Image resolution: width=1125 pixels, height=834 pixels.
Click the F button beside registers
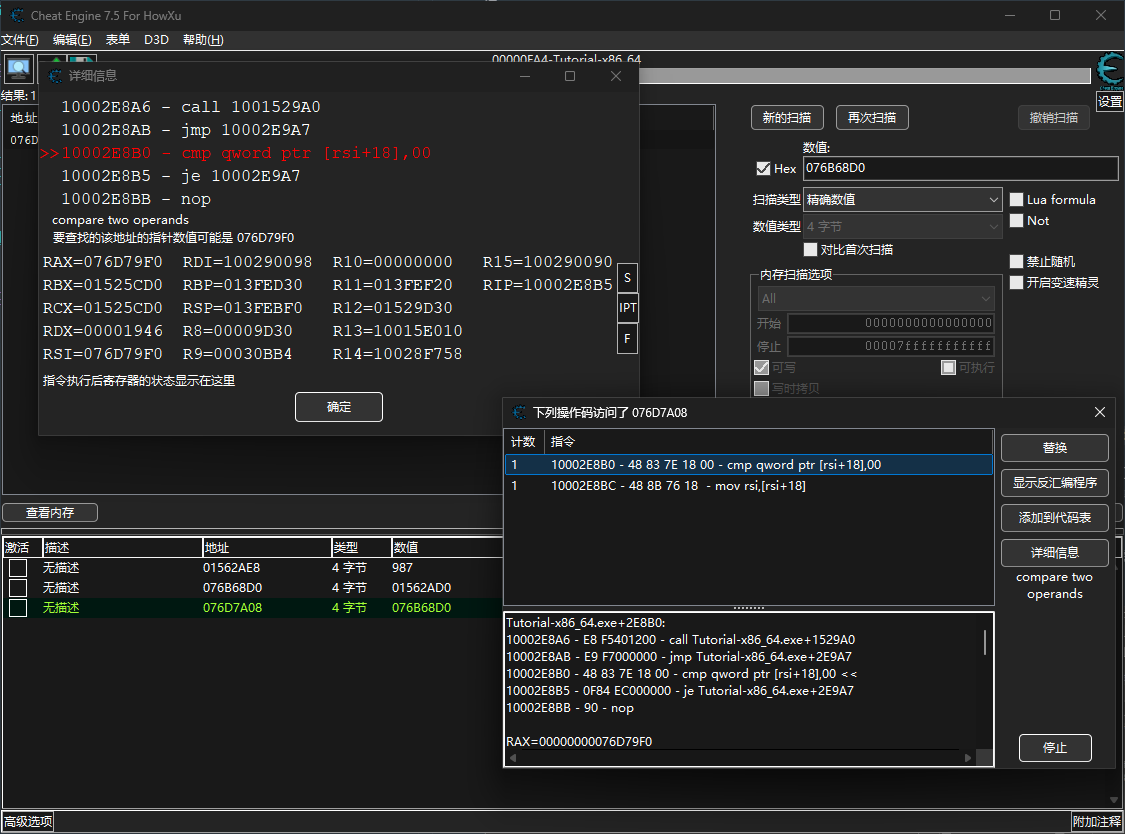coord(627,338)
